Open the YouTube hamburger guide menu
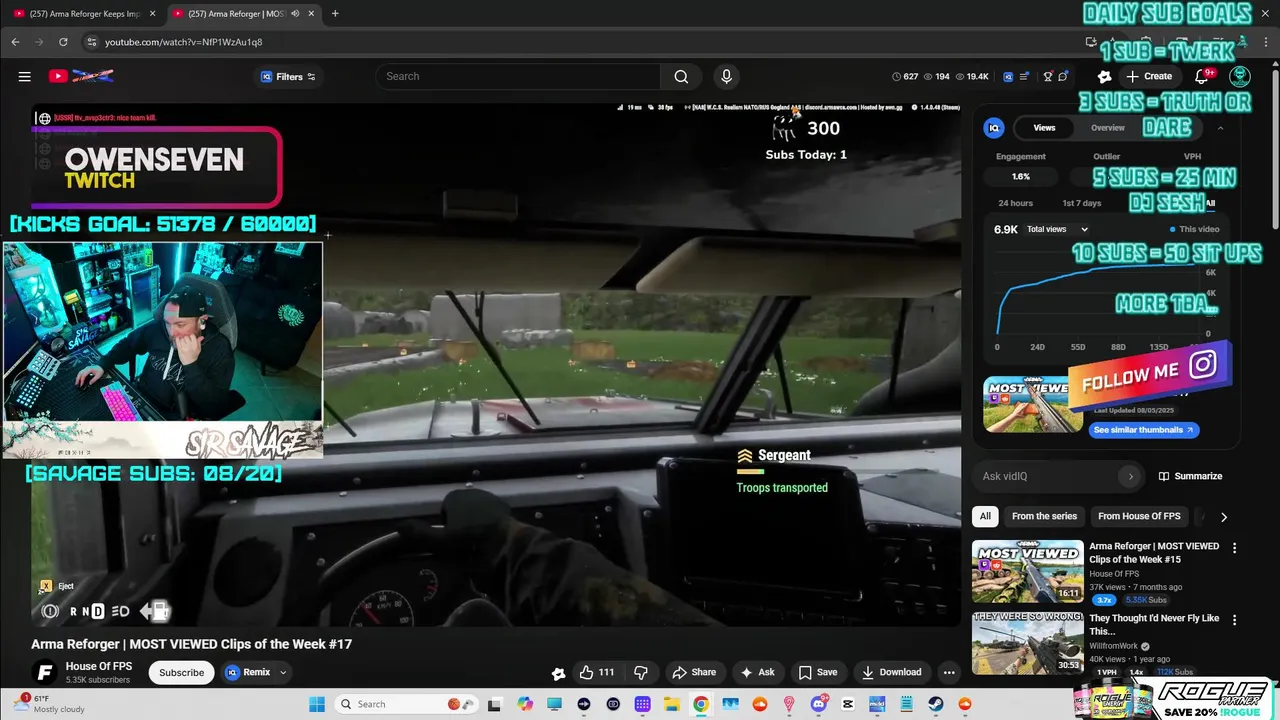 point(24,76)
